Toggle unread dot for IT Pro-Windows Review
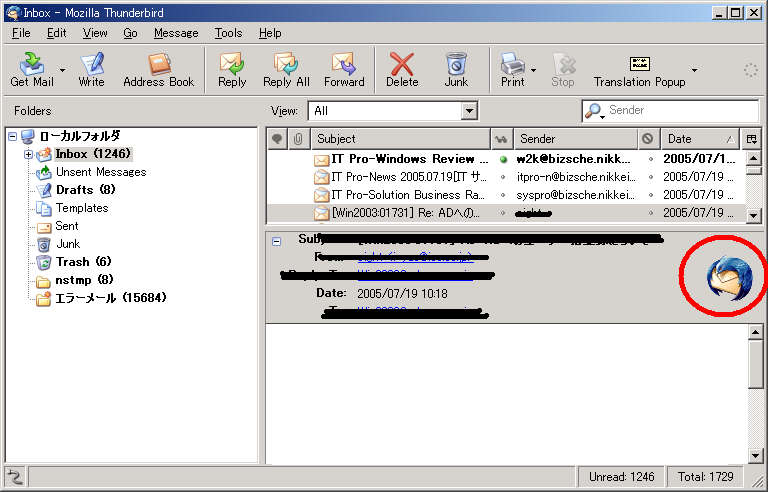Screen dimensions: 768x492 (503, 159)
